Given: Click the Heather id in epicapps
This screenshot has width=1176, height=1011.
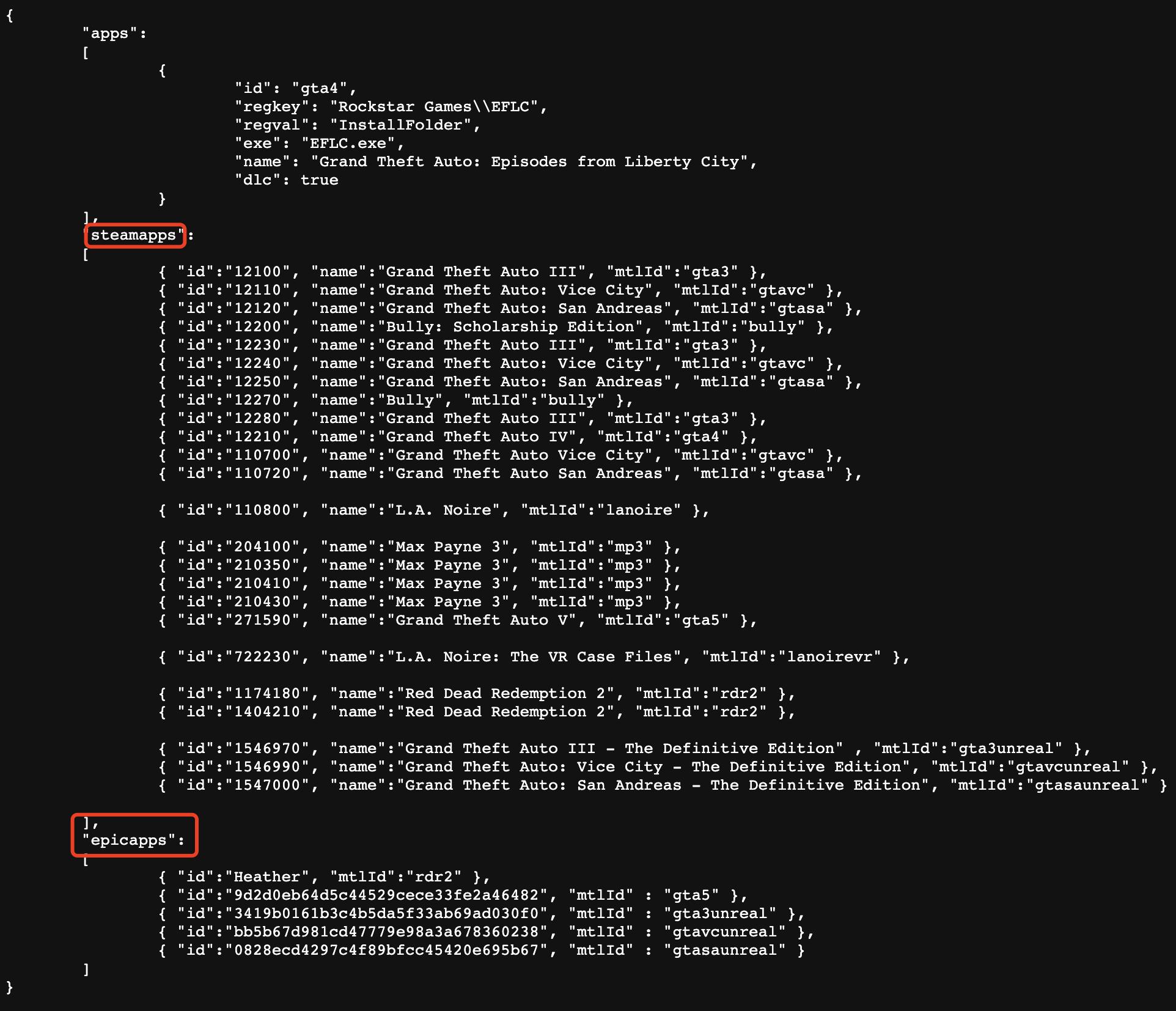Looking at the screenshot, I should (x=266, y=877).
